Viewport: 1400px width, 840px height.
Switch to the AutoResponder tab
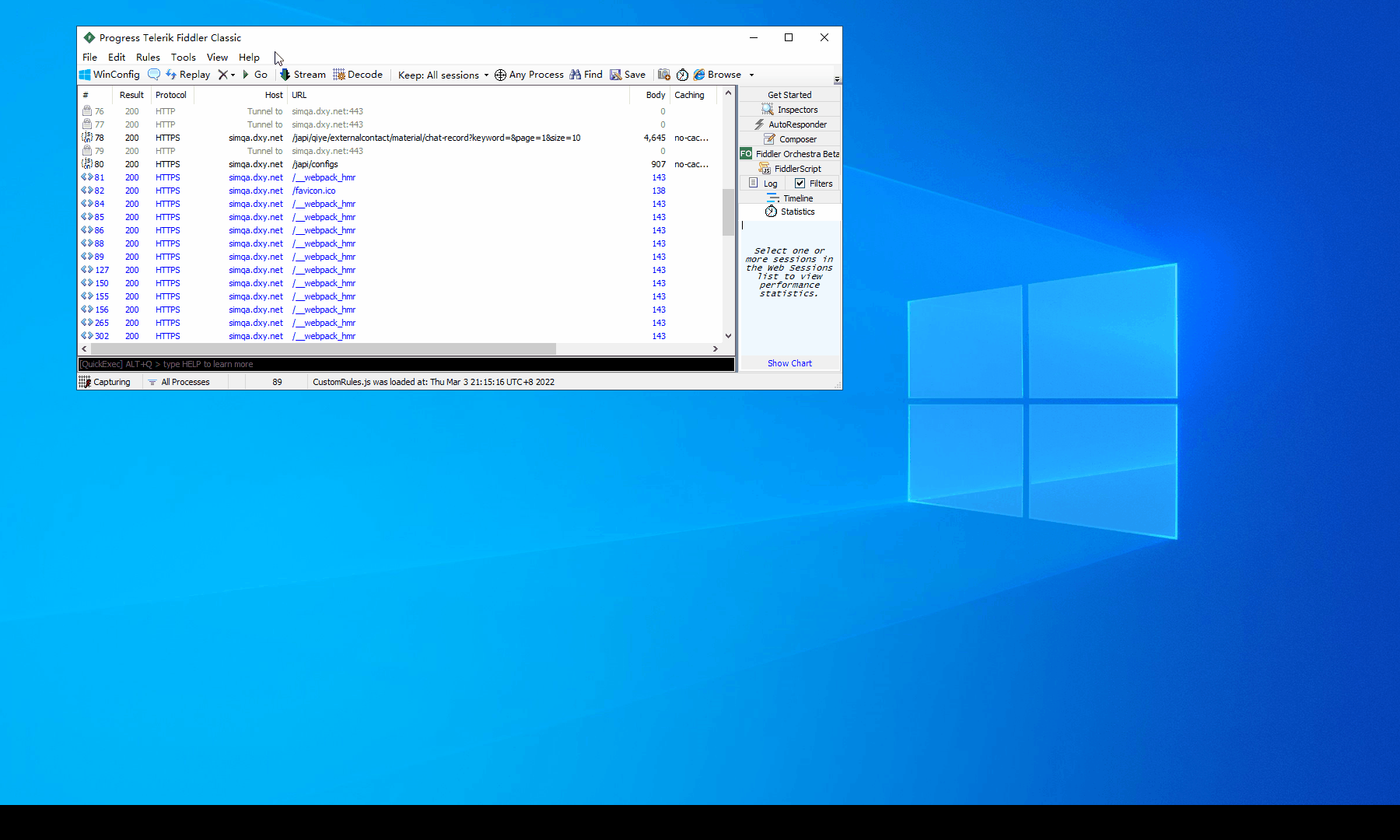(789, 124)
